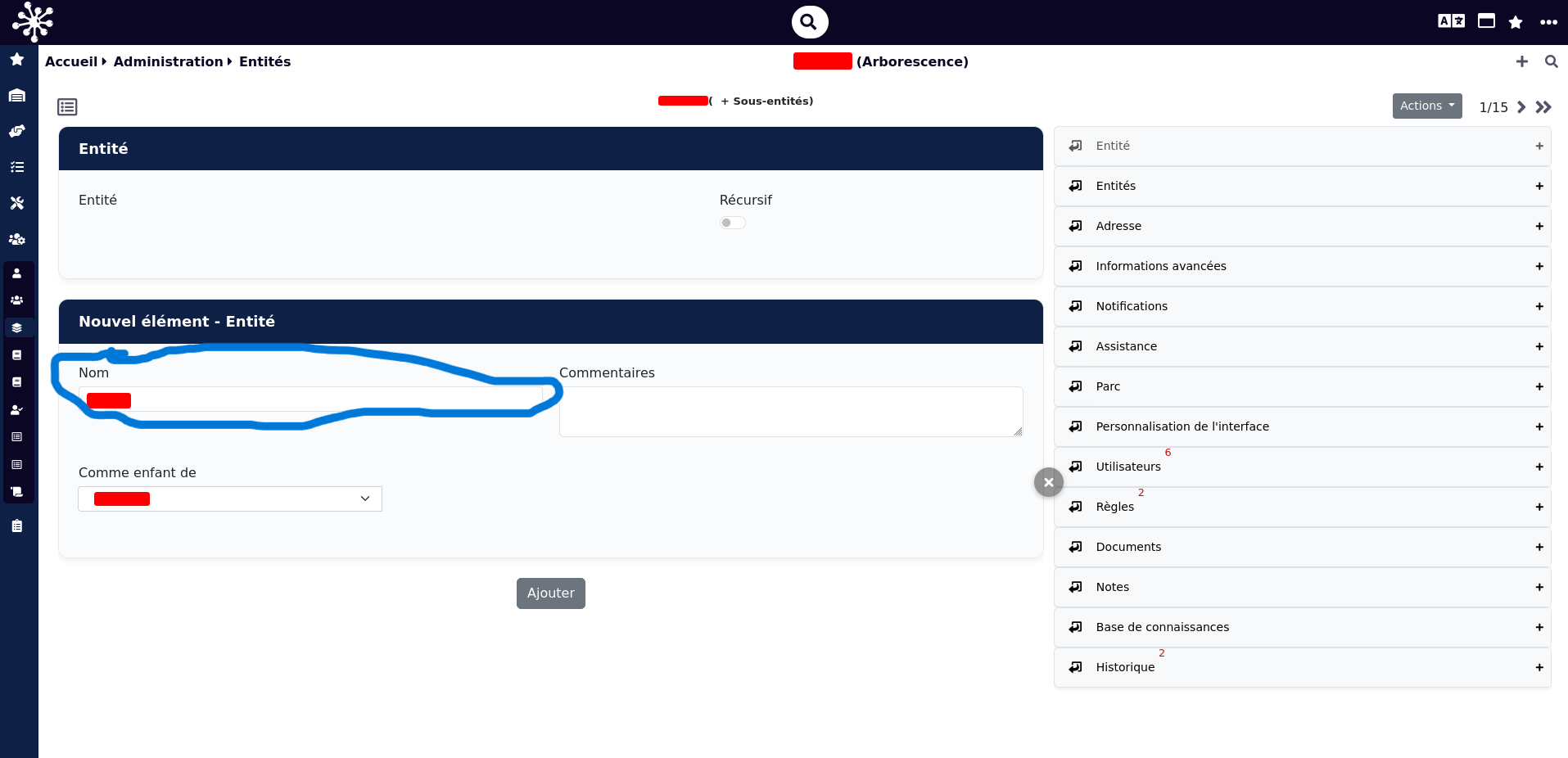This screenshot has height=758, width=1568.
Task: Click the round gray X close button
Action: [1049, 482]
